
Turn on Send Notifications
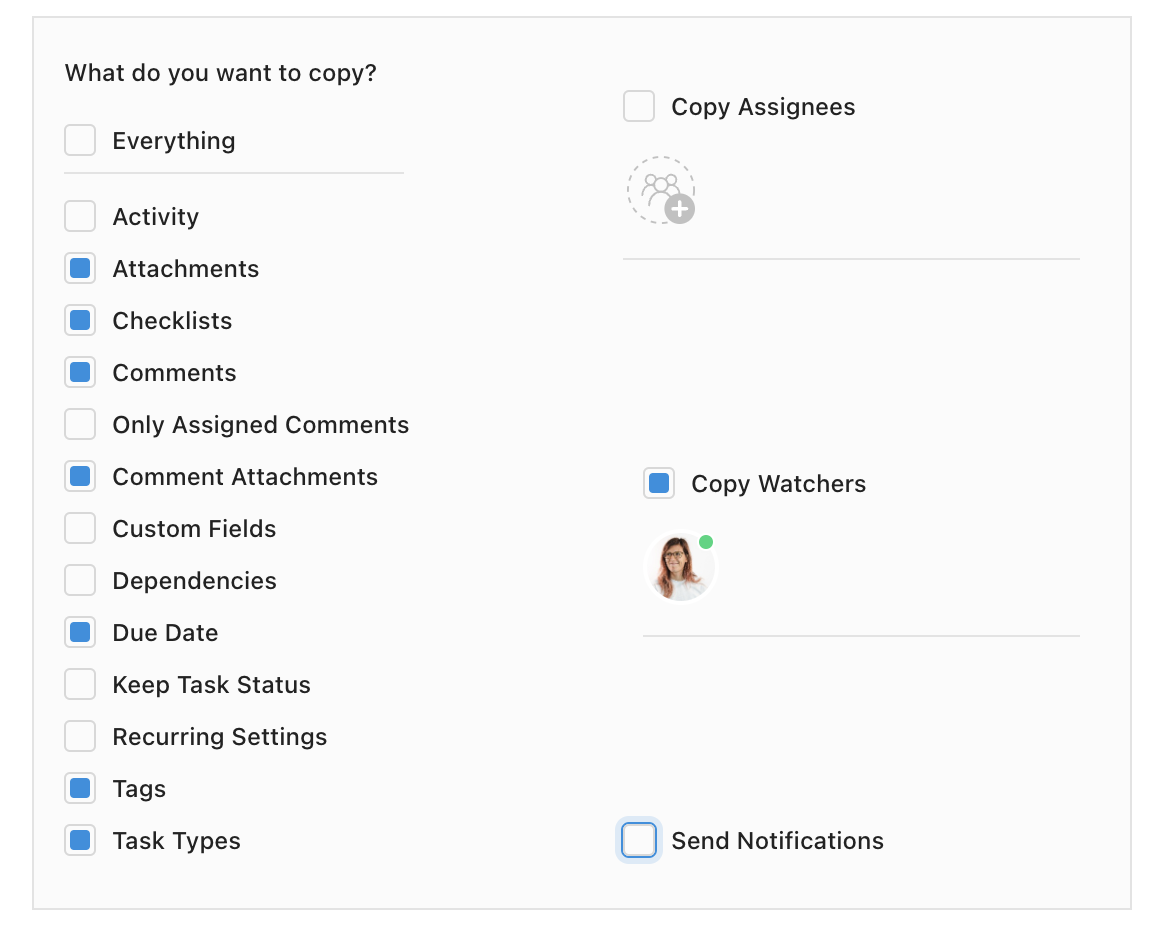point(639,840)
